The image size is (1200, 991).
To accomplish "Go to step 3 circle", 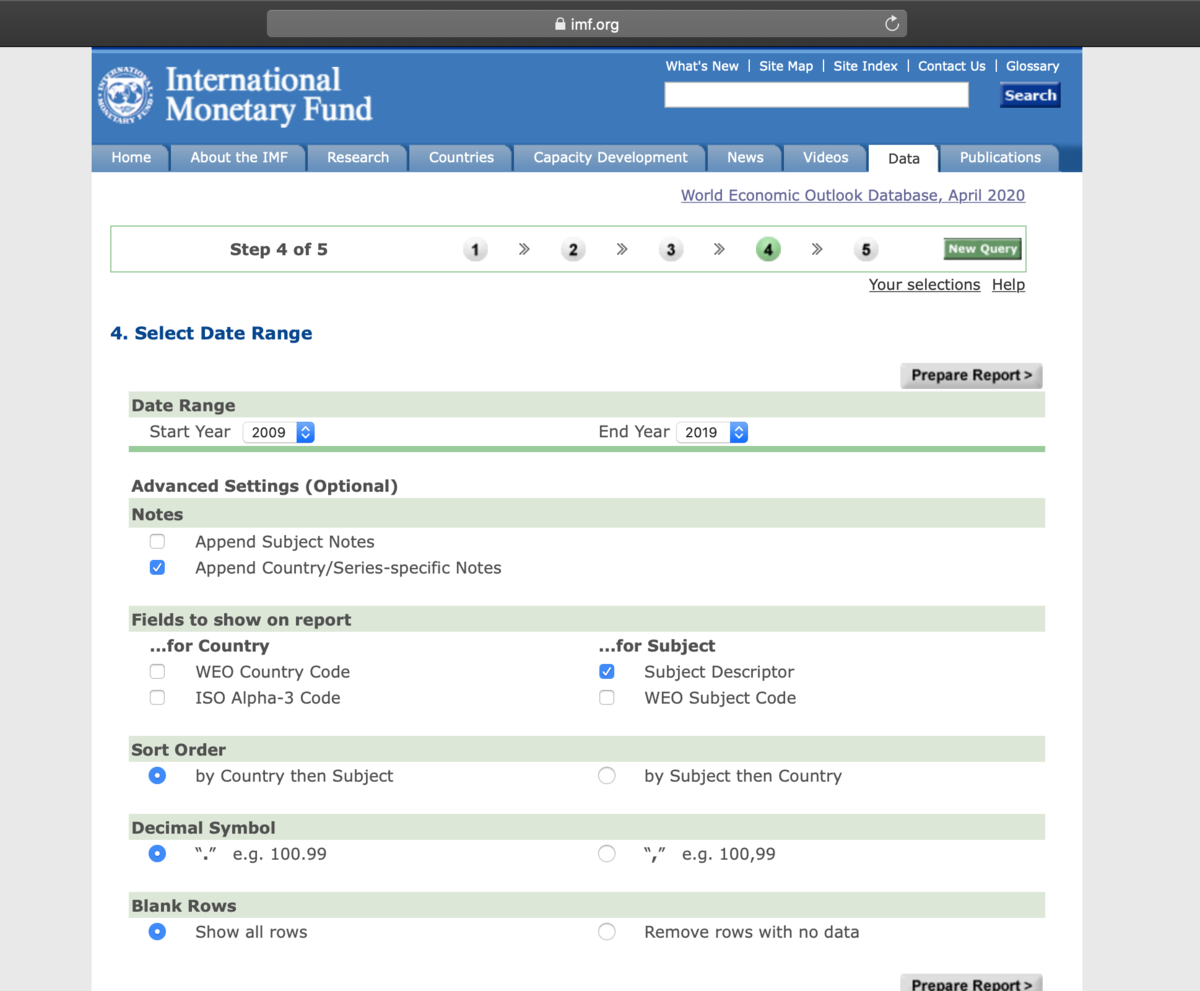I will [x=671, y=250].
